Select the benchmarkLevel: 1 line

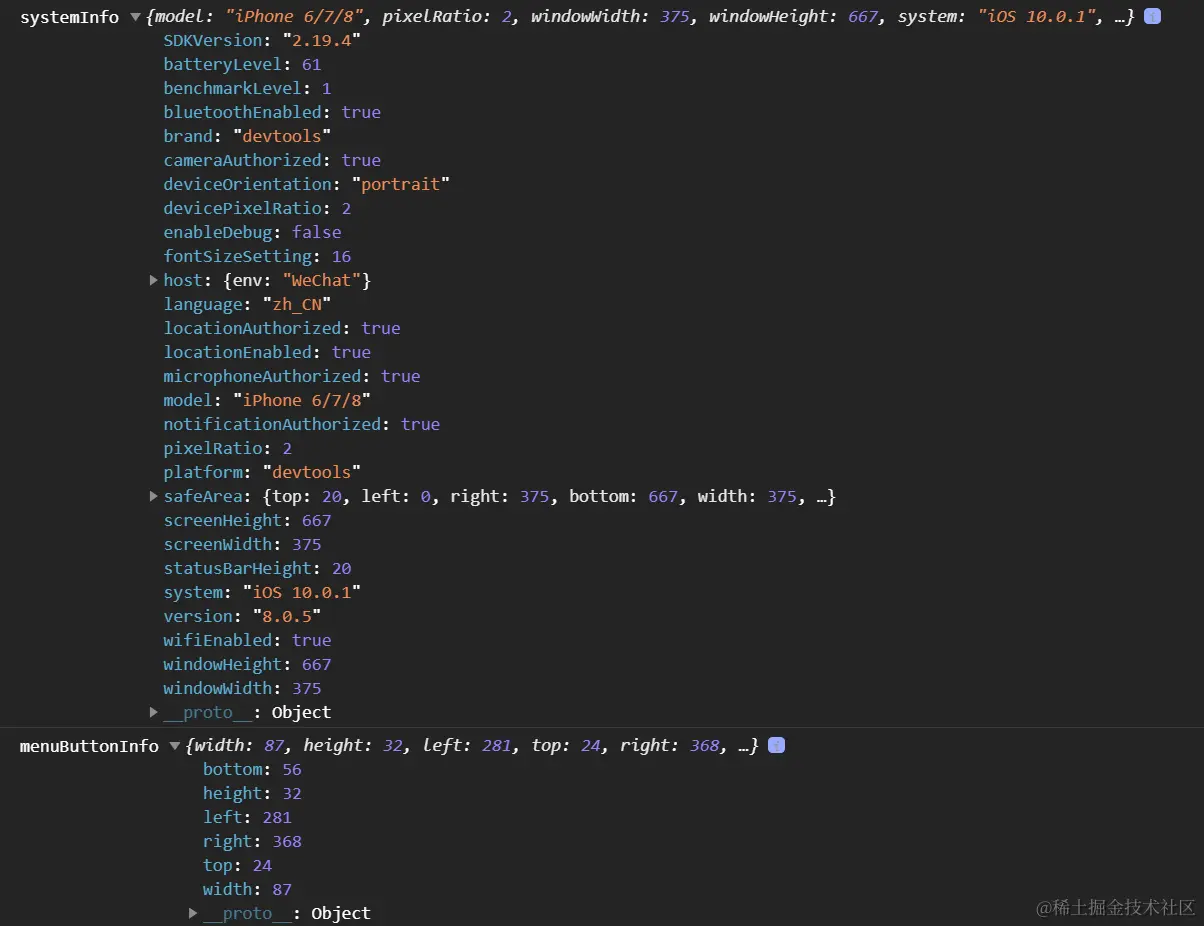247,88
